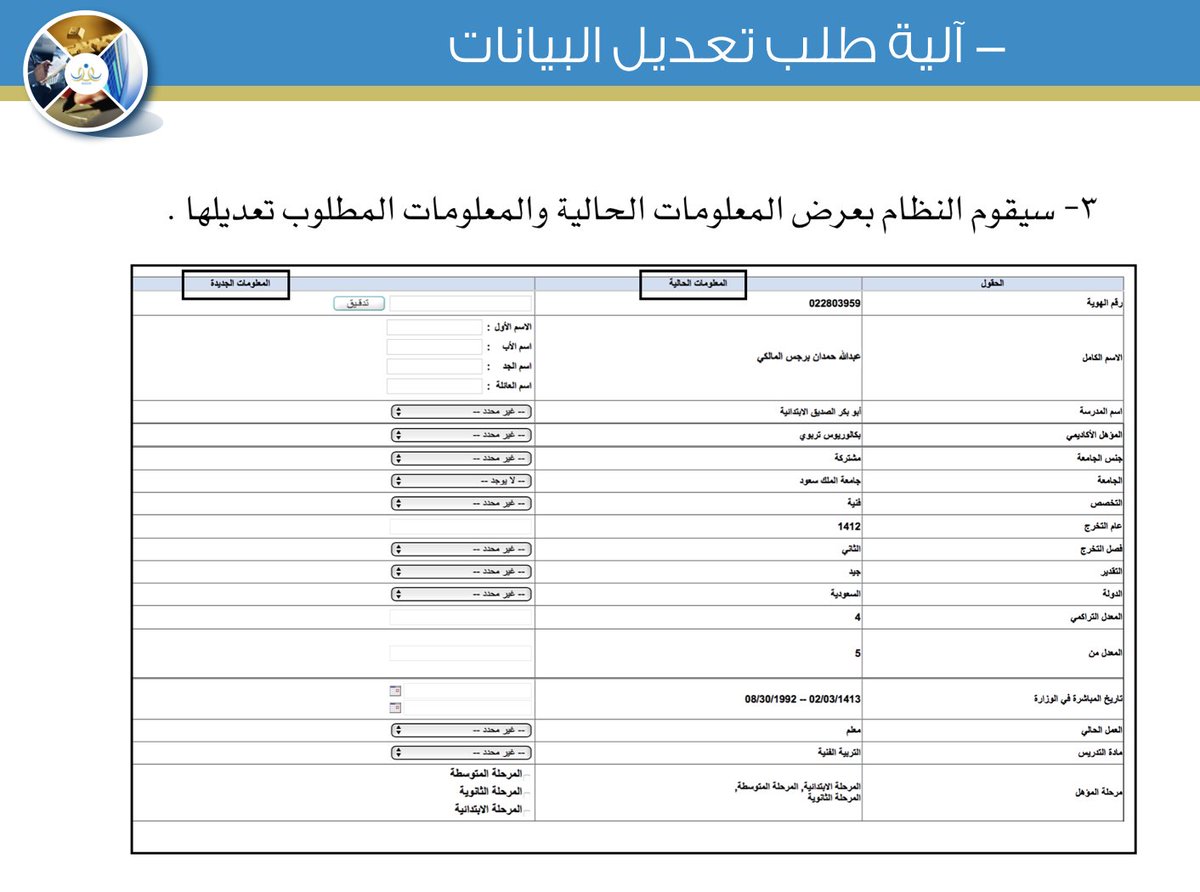Open the new مادة التدريس dropdown
The image size is (1200, 892).
tap(461, 752)
